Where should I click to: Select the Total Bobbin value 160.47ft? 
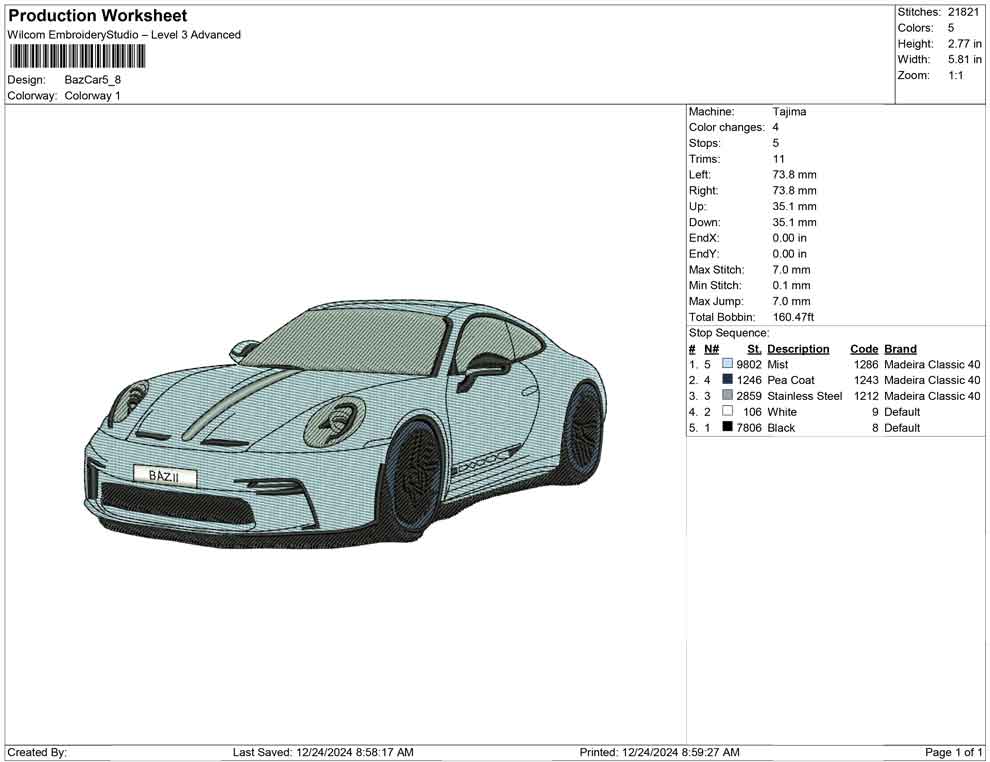pyautogui.click(x=793, y=317)
